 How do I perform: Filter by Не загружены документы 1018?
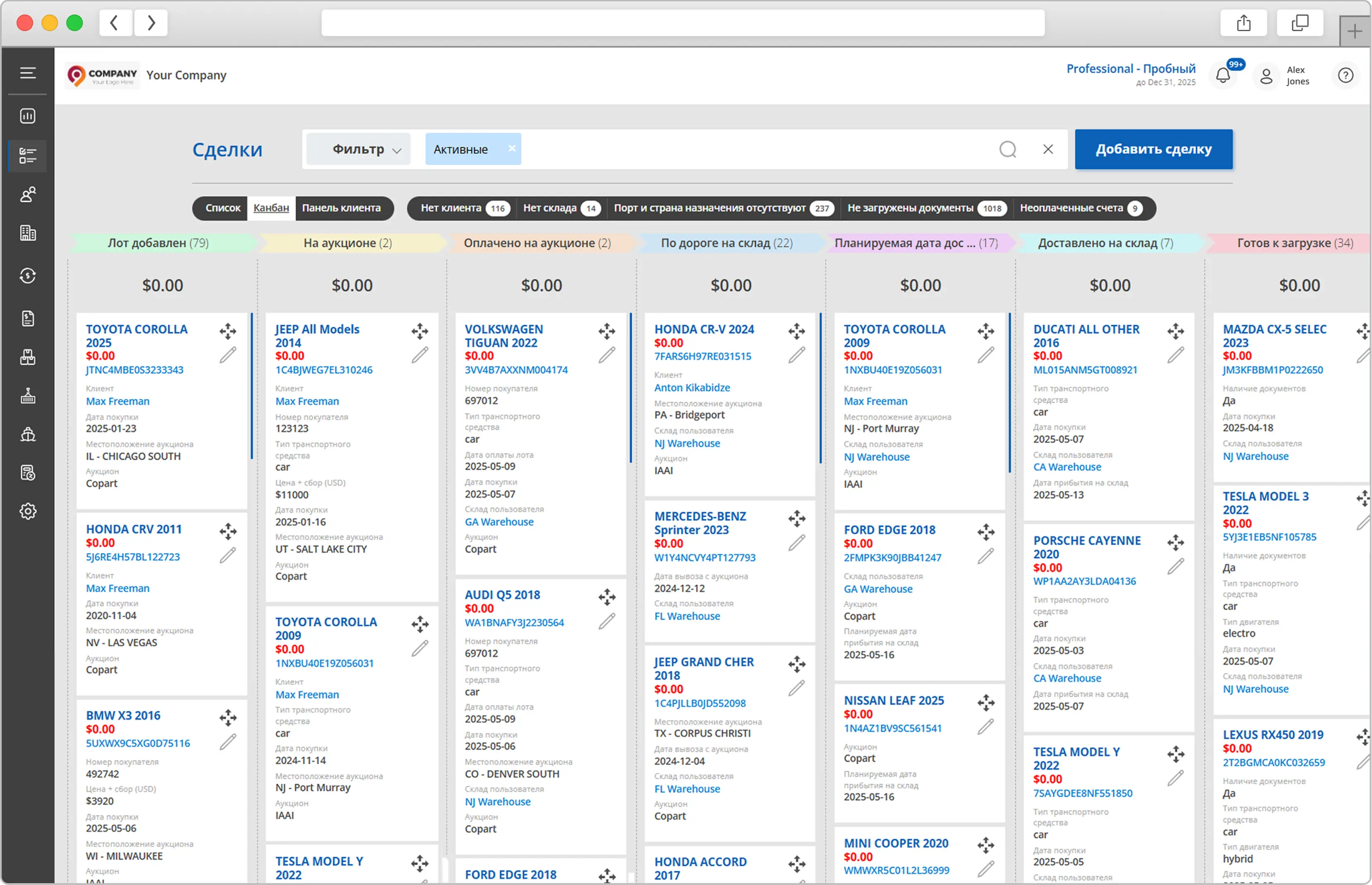927,208
